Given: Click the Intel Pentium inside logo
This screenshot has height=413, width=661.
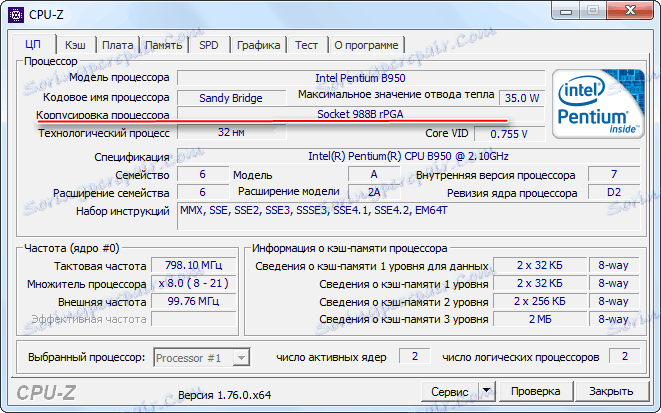Looking at the screenshot, I should 598,104.
